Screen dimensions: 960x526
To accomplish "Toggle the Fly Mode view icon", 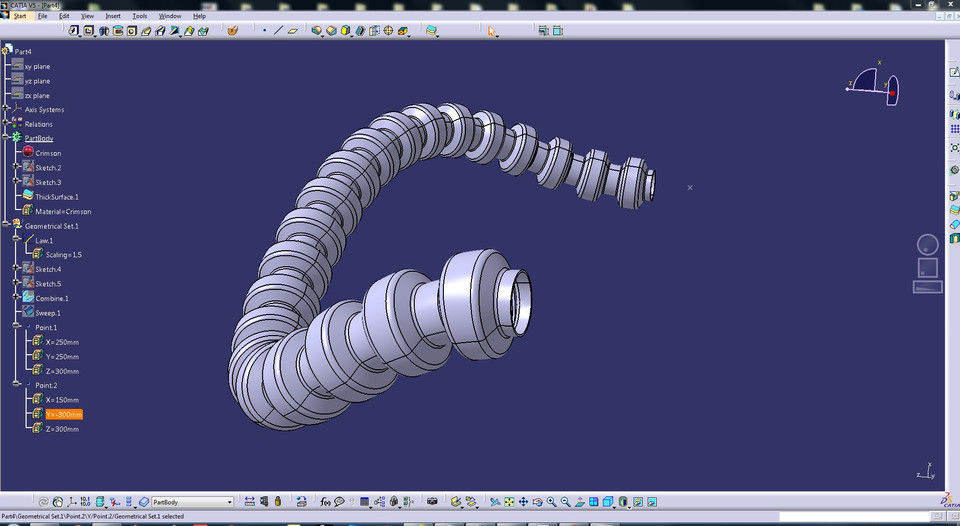I will tap(495, 502).
